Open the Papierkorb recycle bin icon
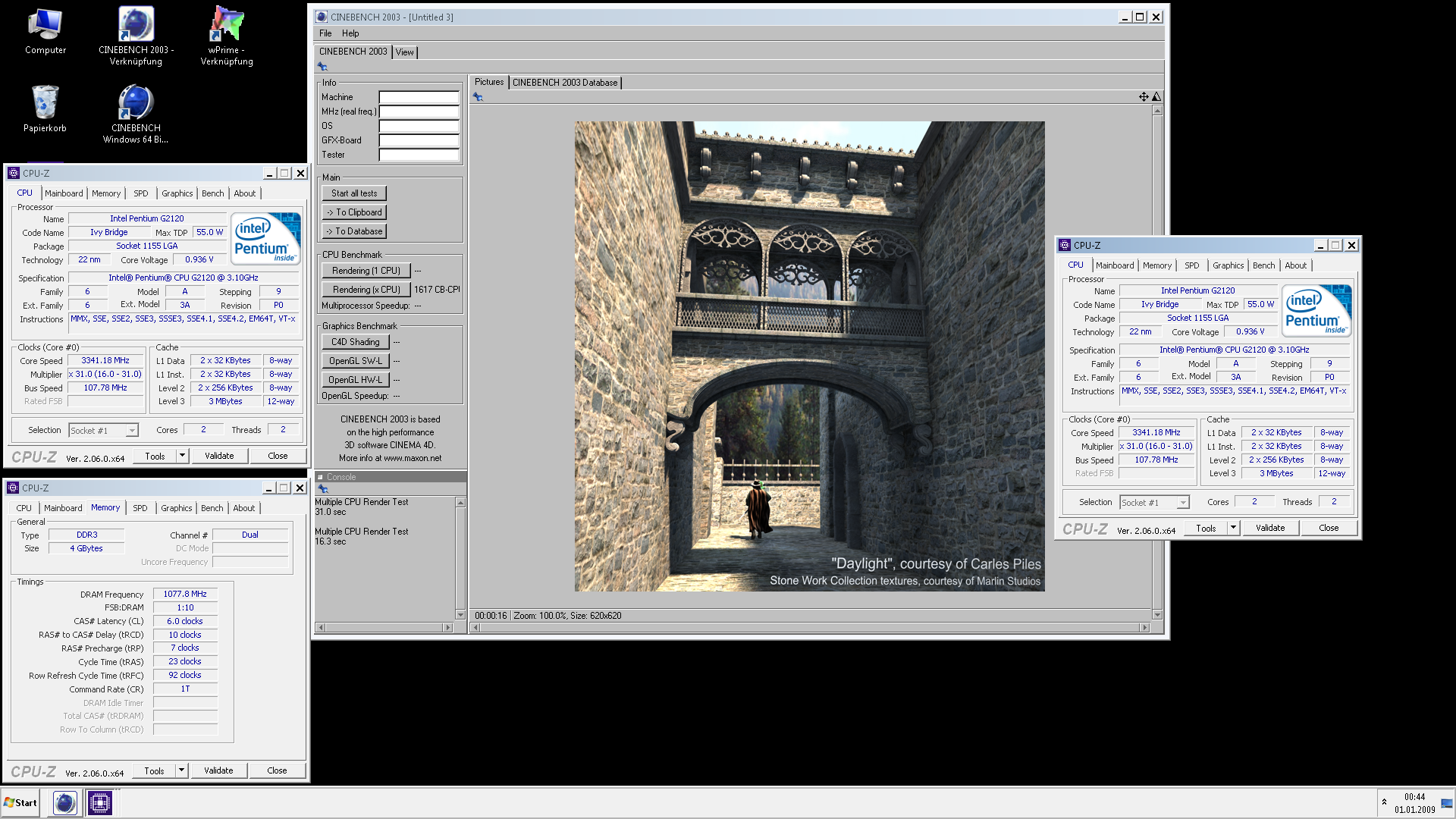The width and height of the screenshot is (1456, 819). pyautogui.click(x=45, y=109)
